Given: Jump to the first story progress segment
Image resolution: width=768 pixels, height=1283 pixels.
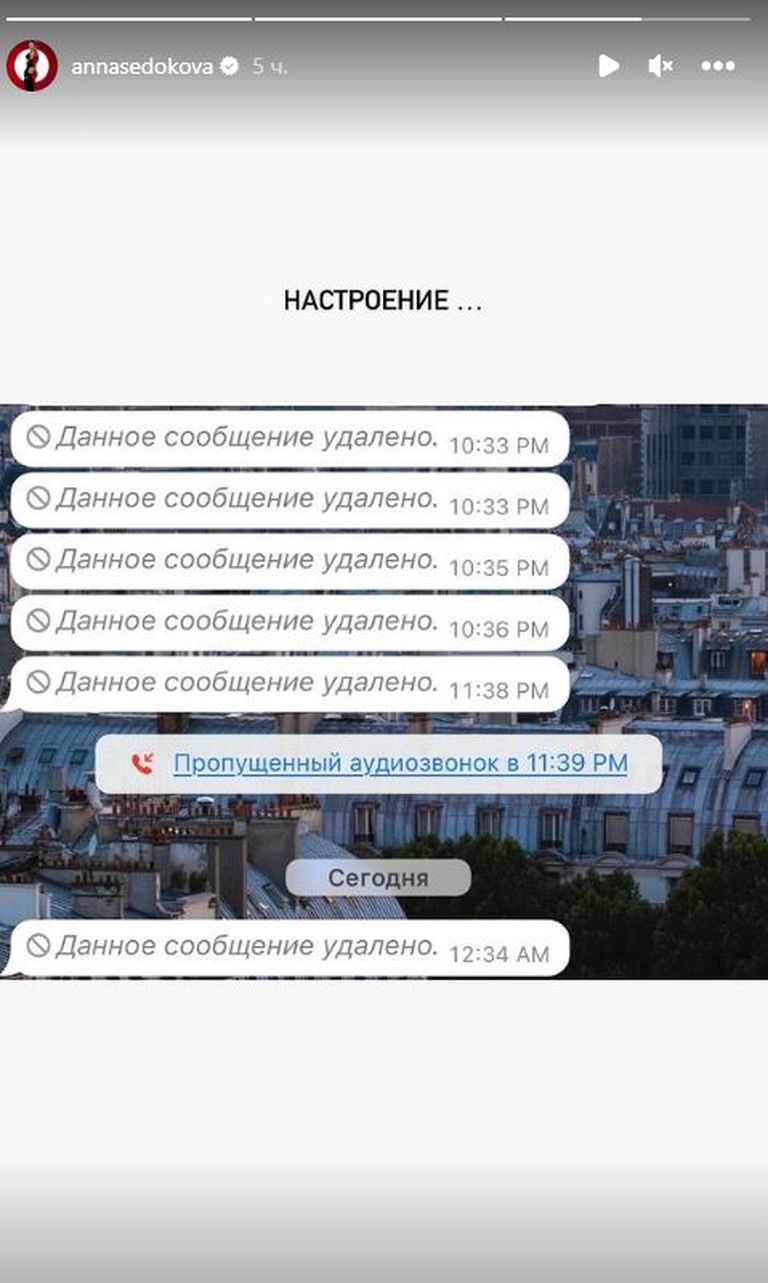Looking at the screenshot, I should (x=129, y=18).
